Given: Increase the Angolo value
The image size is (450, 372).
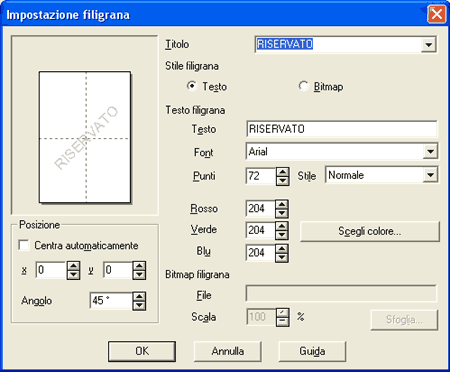Looking at the screenshot, I should pos(139,297).
